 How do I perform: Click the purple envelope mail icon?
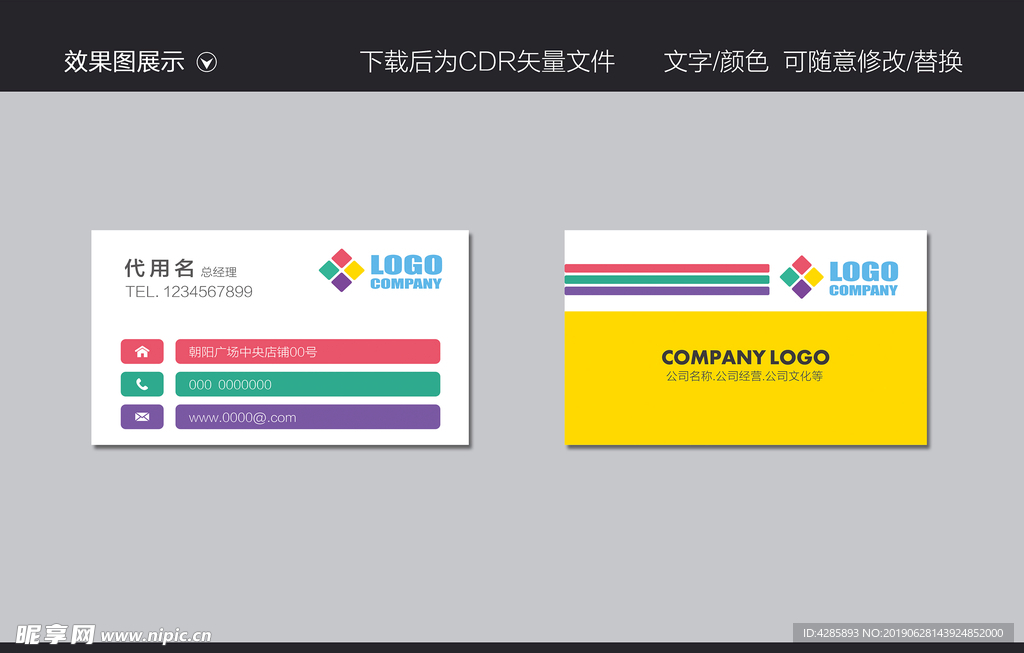click(142, 417)
